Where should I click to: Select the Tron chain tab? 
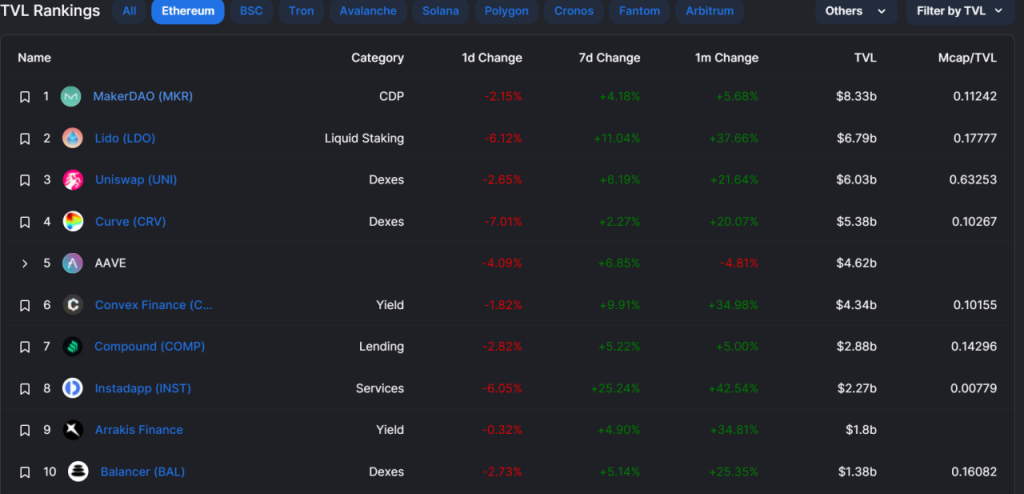[301, 11]
